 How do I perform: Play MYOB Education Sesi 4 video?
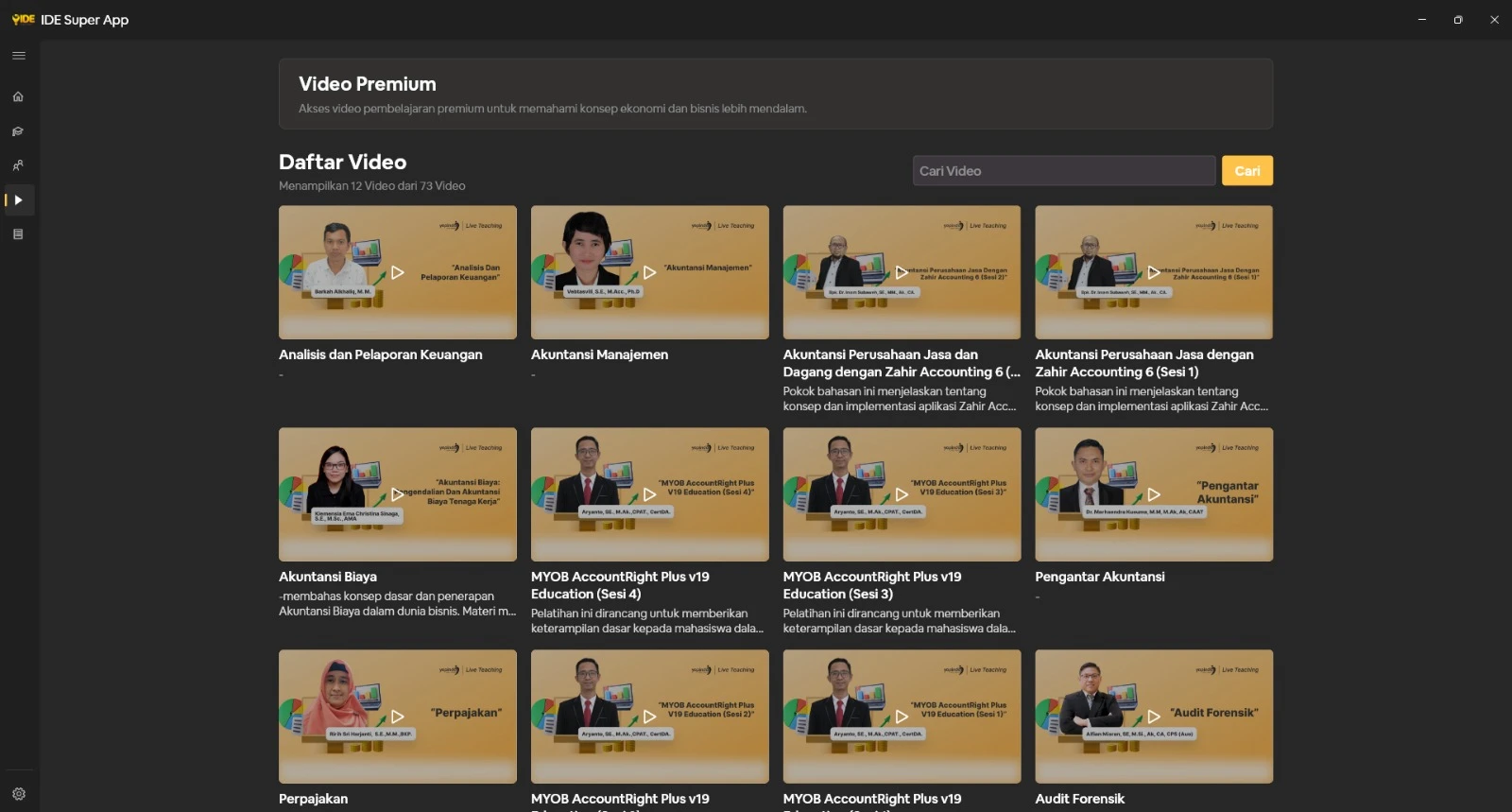click(650, 494)
